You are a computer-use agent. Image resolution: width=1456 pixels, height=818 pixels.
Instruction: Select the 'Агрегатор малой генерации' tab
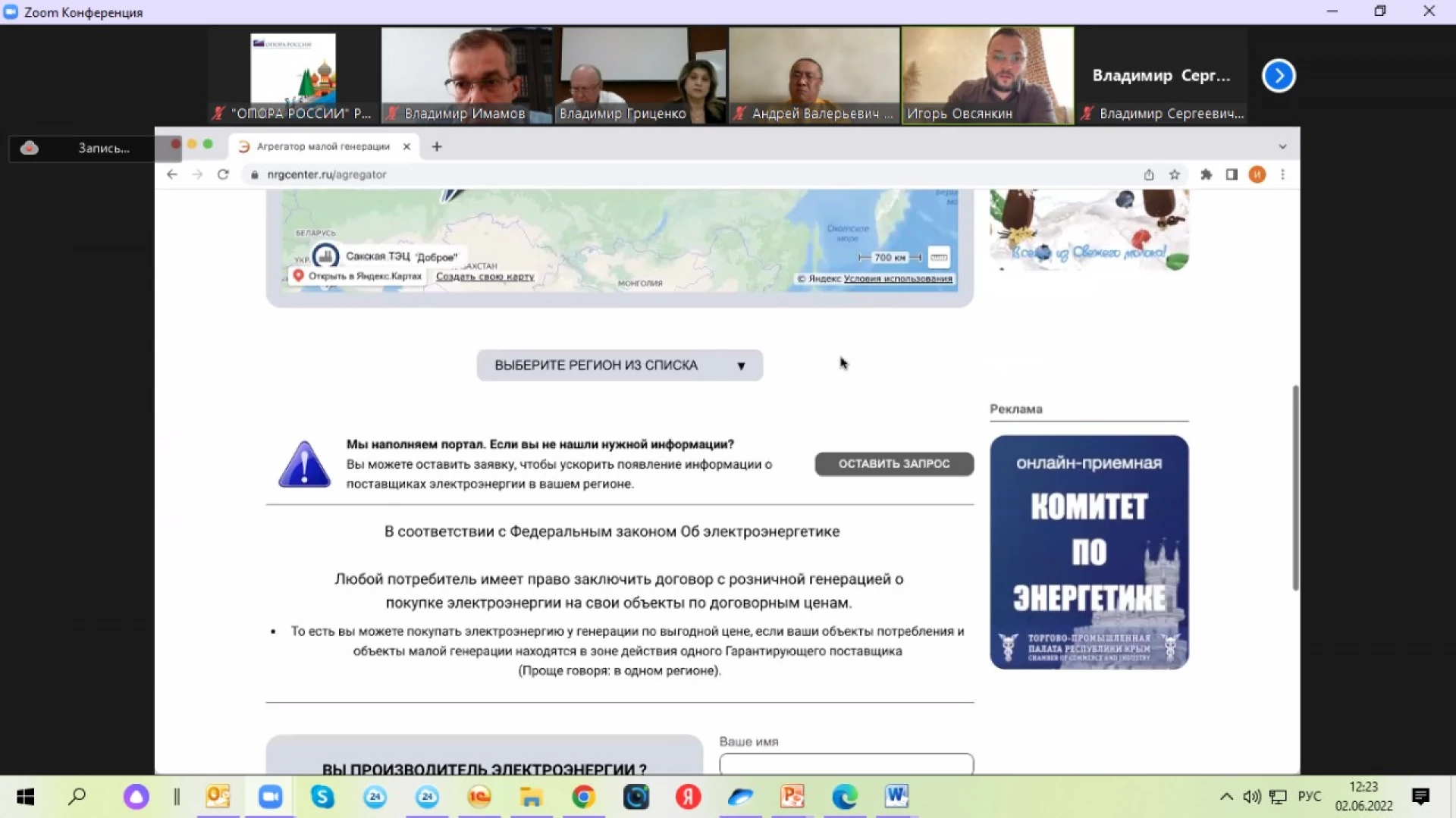(323, 146)
